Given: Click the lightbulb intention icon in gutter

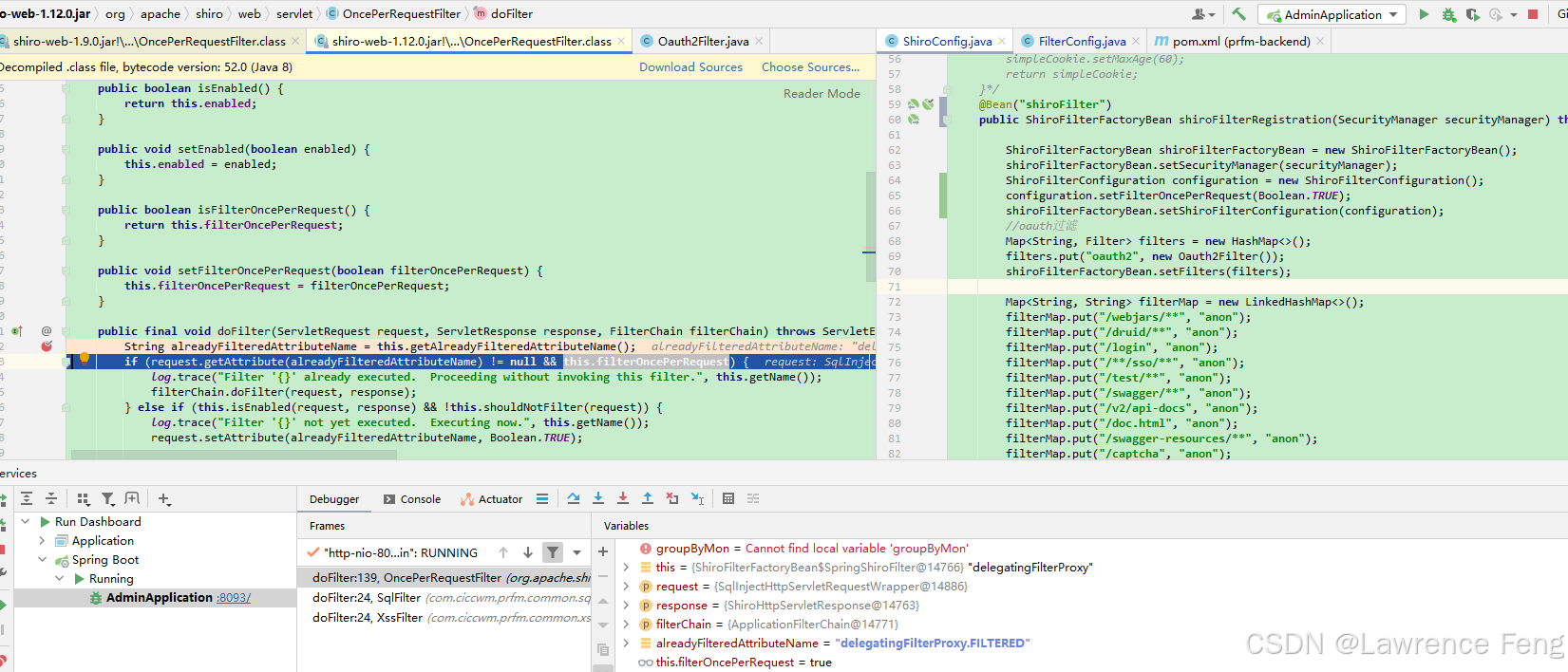Looking at the screenshot, I should click(x=85, y=358).
